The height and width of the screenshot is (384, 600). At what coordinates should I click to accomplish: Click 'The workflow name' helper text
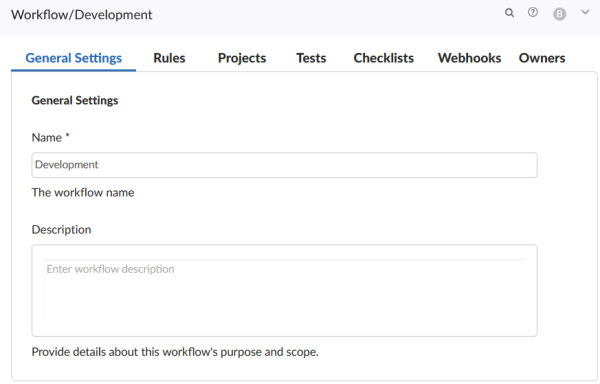(83, 192)
